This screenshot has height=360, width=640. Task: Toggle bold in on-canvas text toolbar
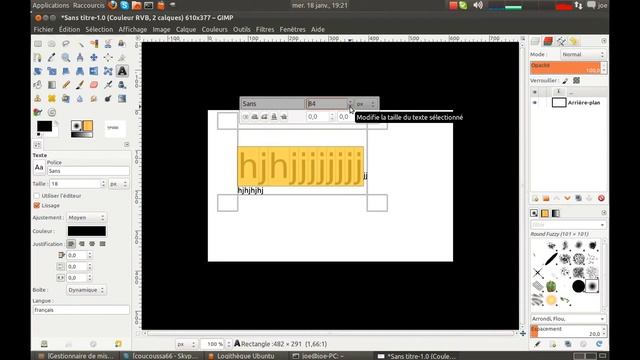(255, 117)
